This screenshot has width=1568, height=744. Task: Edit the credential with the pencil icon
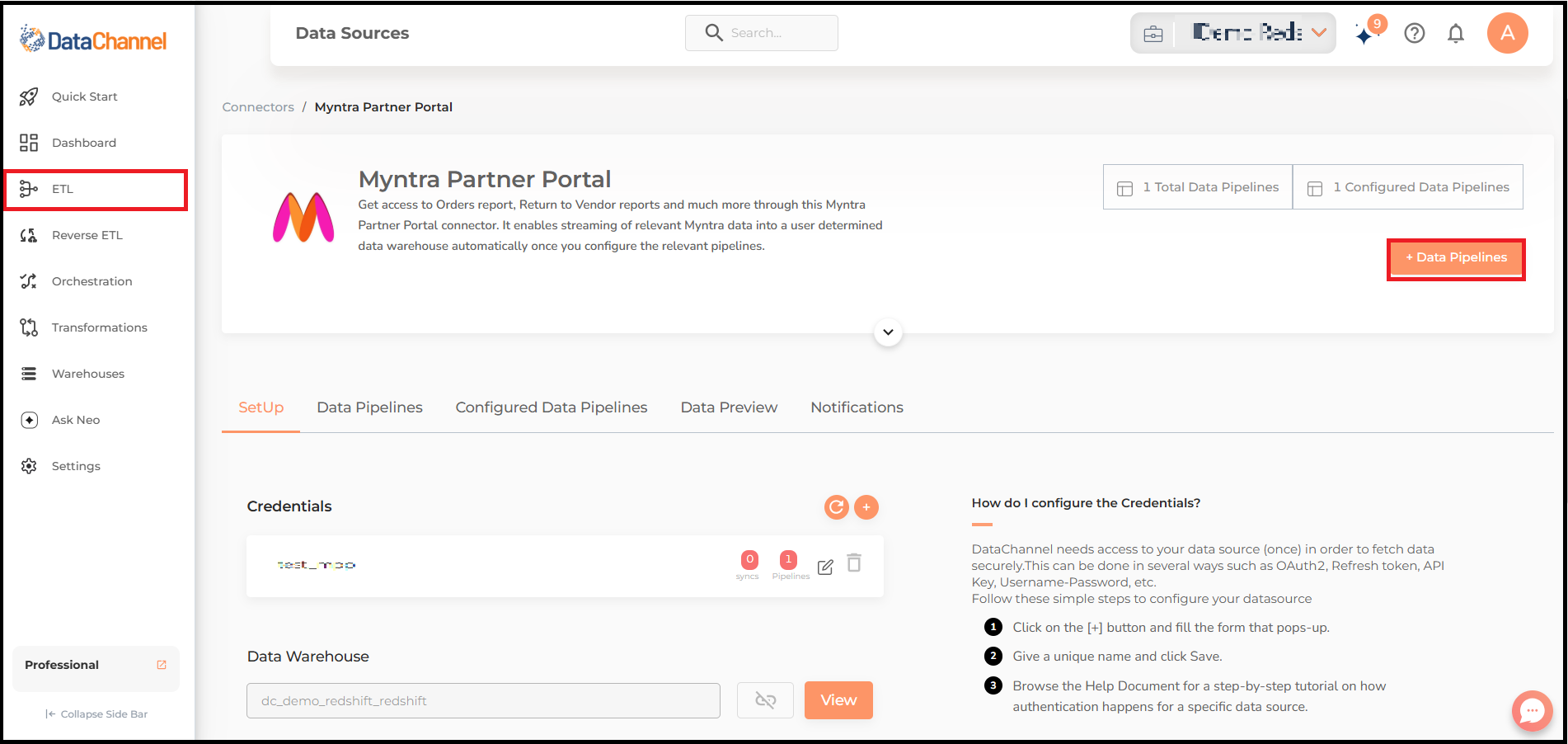[x=825, y=567]
